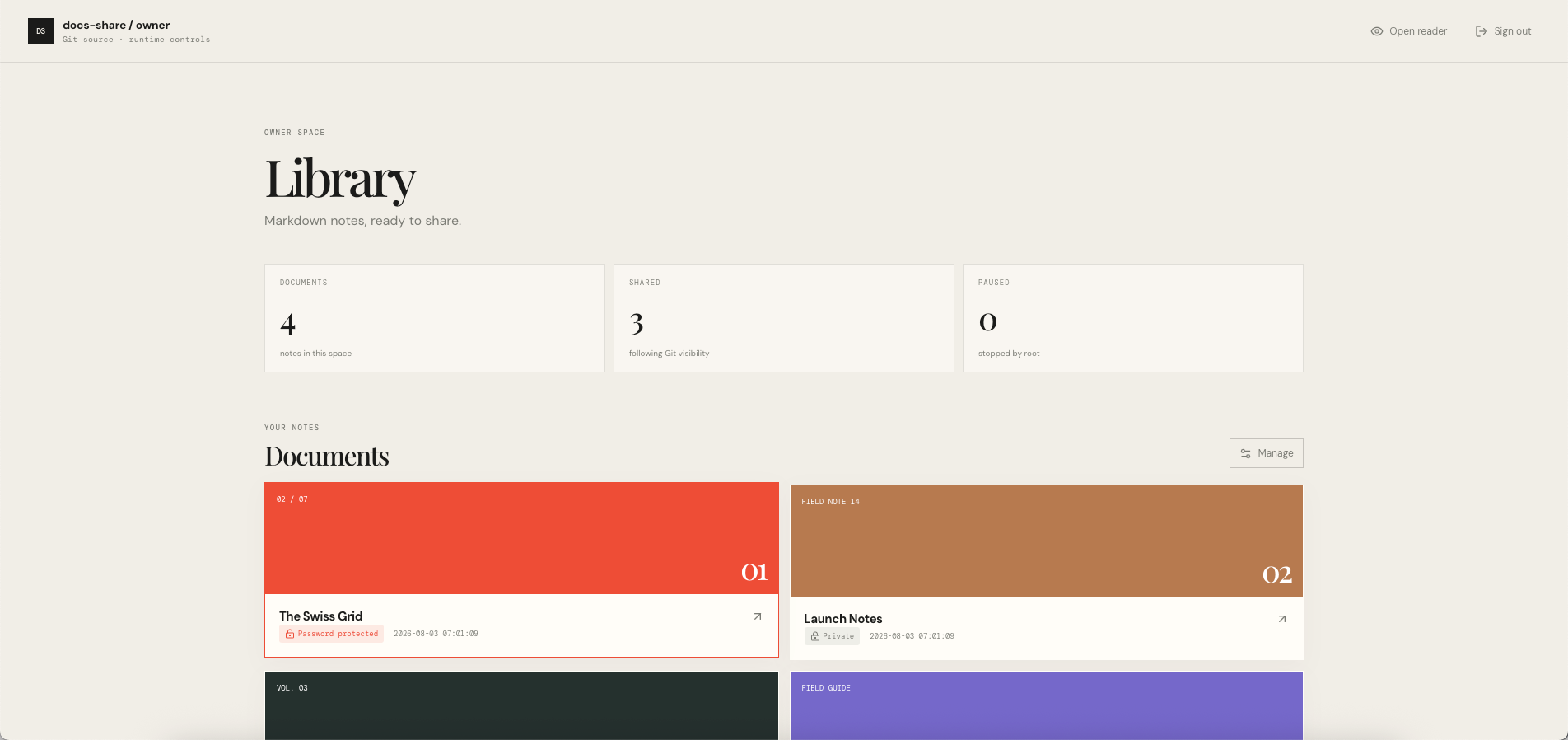Click the '02 / 07' label on red cover
The height and width of the screenshot is (740, 1568).
tap(292, 499)
